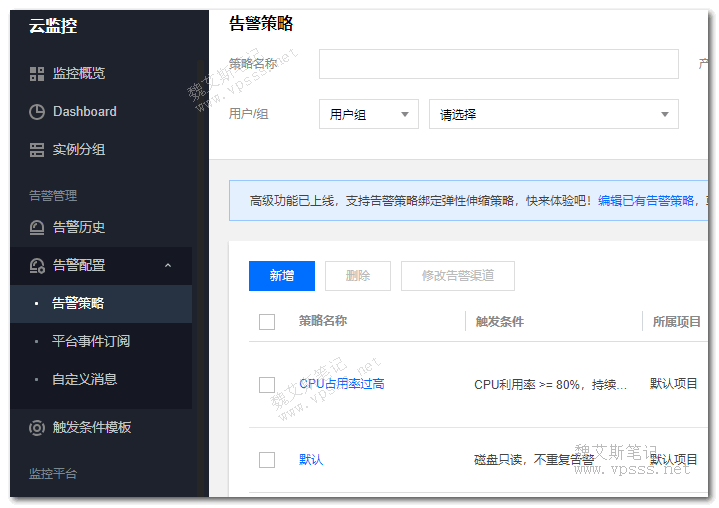Check the 默认 policy row checkbox
This screenshot has width=719, height=508.
click(x=267, y=459)
